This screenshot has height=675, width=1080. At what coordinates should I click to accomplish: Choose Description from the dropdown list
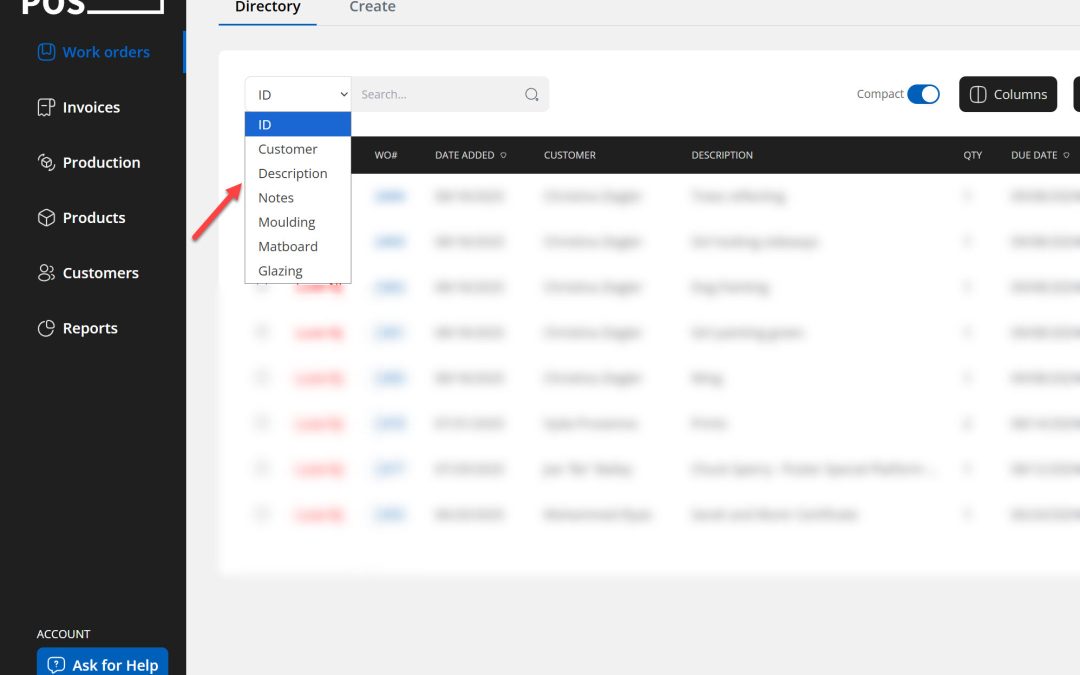click(x=298, y=174)
